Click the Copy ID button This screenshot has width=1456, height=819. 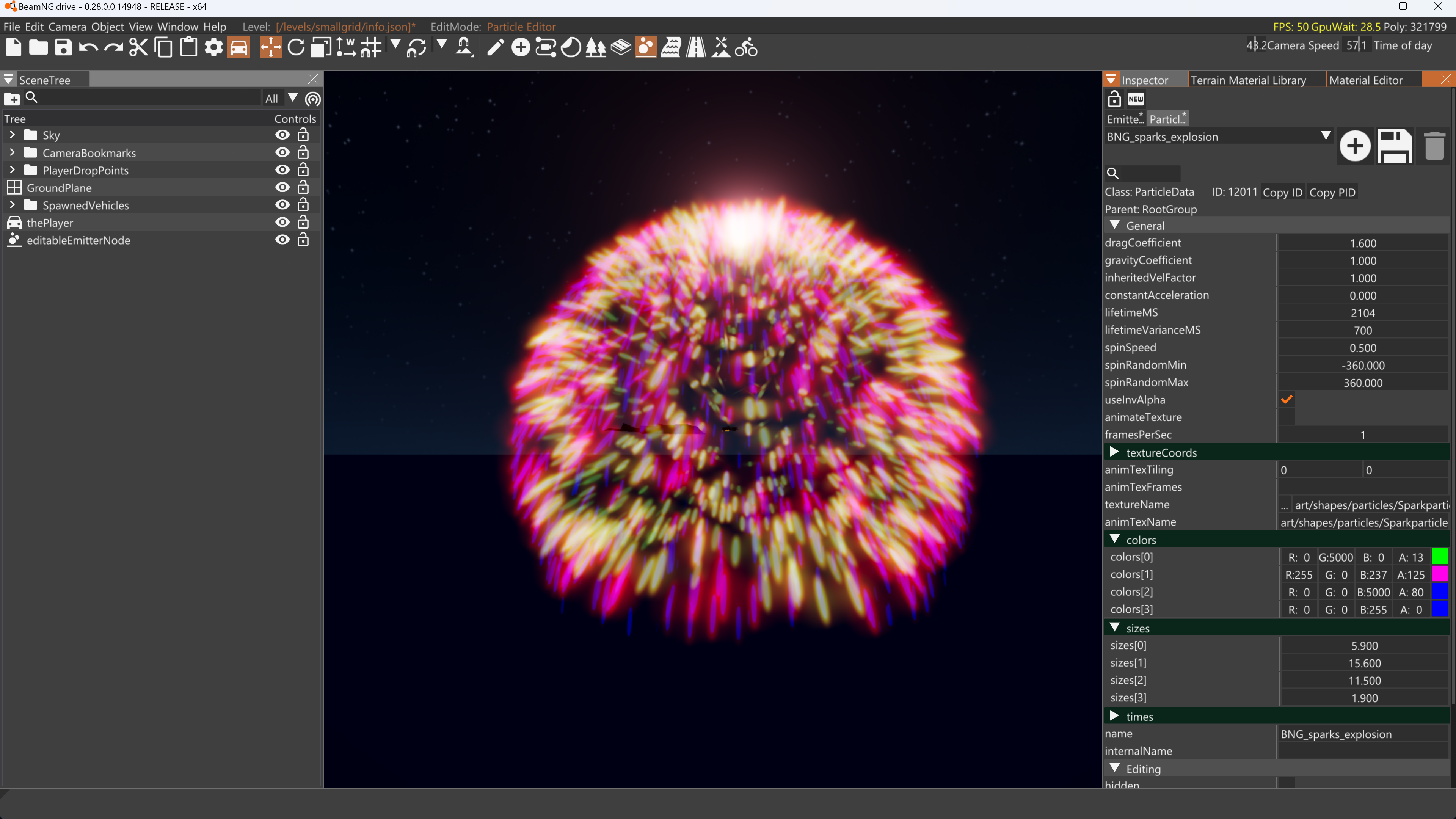(x=1282, y=193)
